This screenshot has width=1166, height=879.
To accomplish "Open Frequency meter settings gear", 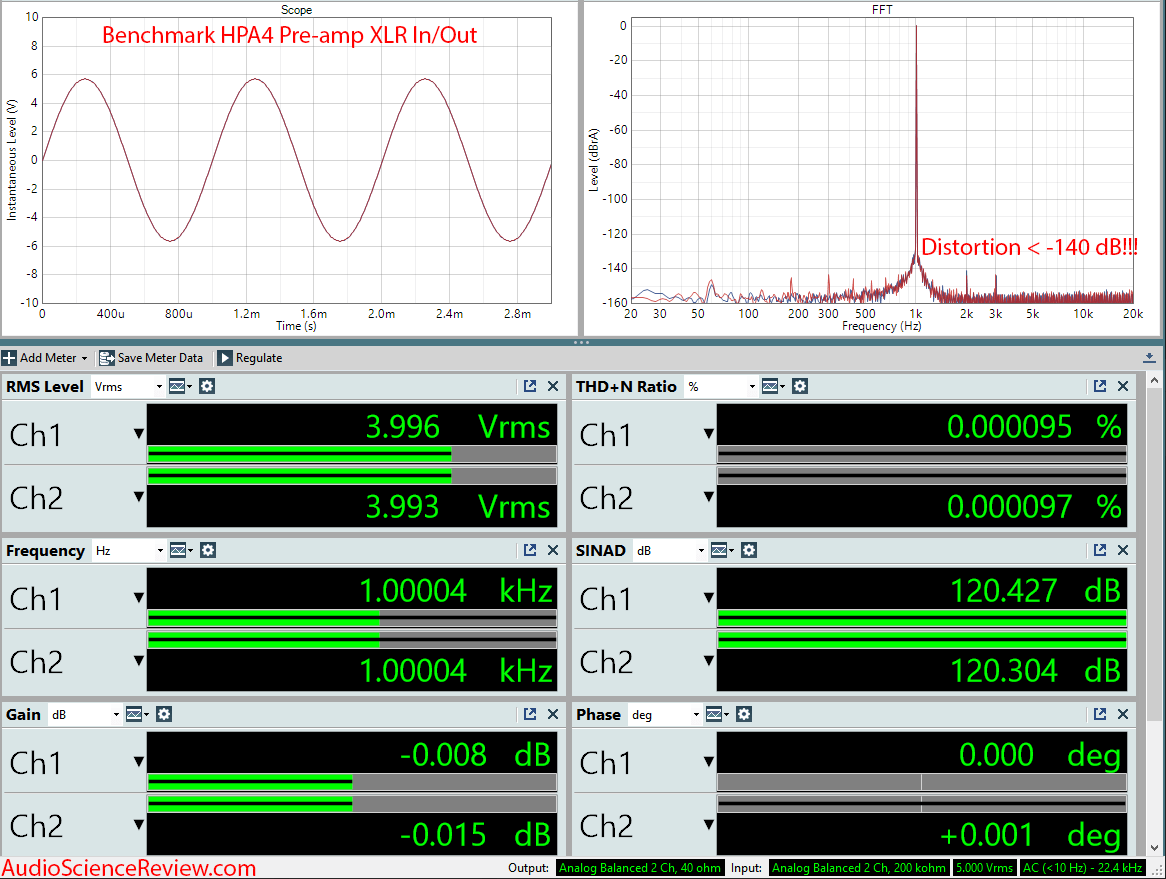I will (x=208, y=550).
